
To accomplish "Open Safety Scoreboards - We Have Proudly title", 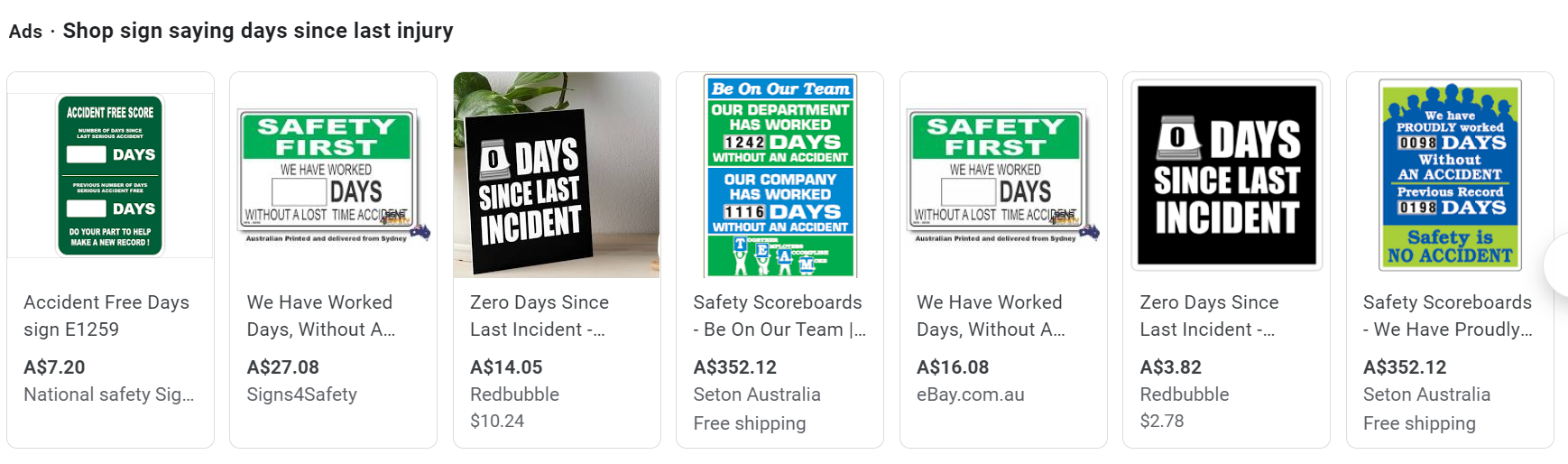I will pos(1447,315).
